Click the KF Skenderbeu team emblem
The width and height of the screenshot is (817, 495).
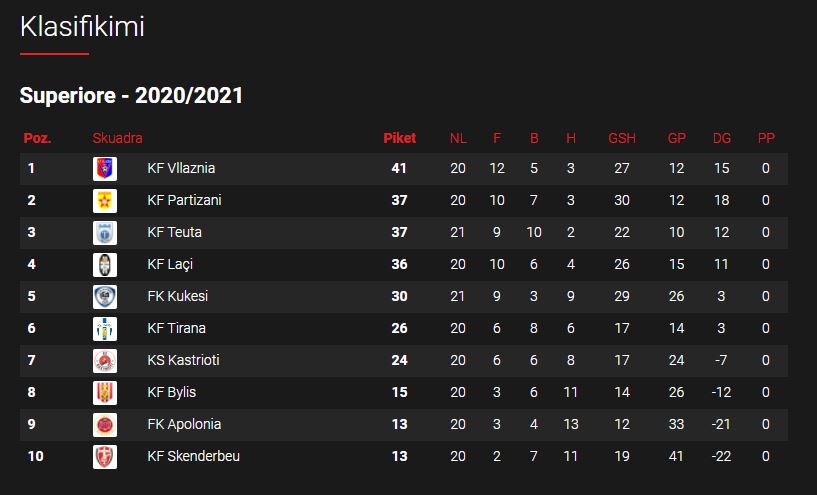click(105, 457)
